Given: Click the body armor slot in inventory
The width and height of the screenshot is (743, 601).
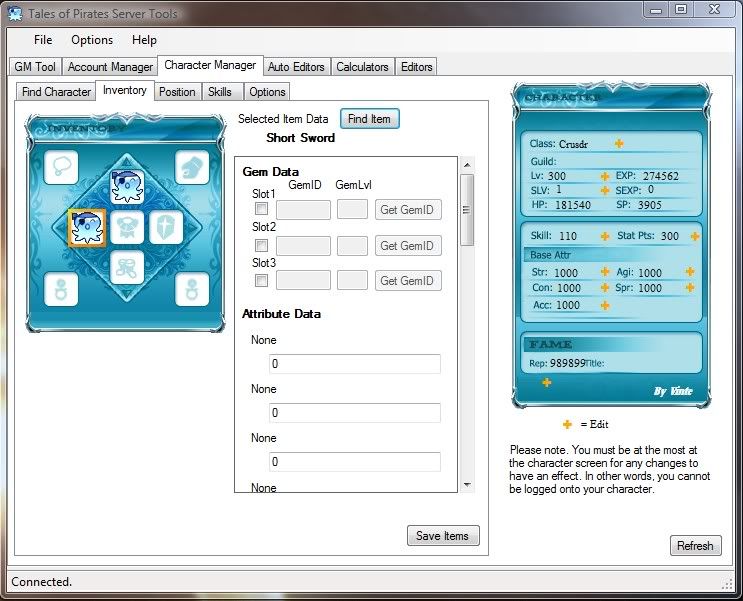Looking at the screenshot, I should [x=127, y=228].
